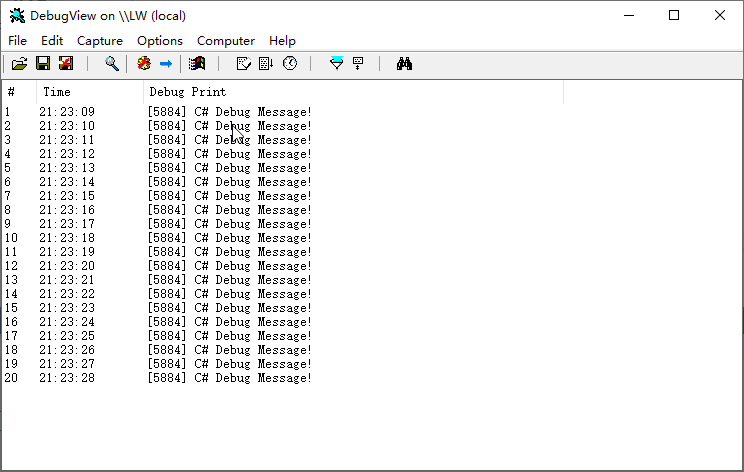744x472 pixels.
Task: Select log row 6 at 21:23:14
Action: [x=158, y=182]
